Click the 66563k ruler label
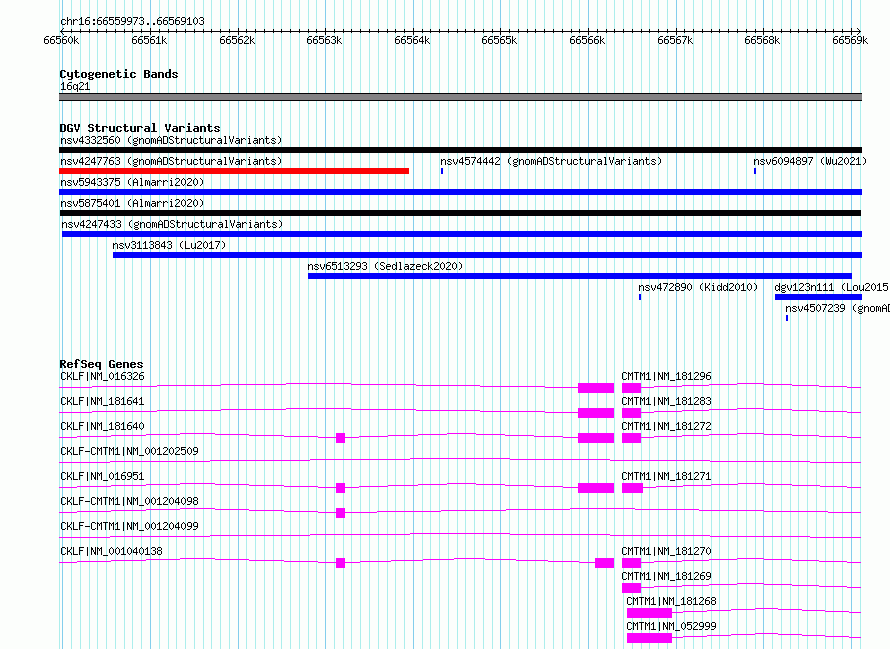890x649 pixels. [x=324, y=40]
